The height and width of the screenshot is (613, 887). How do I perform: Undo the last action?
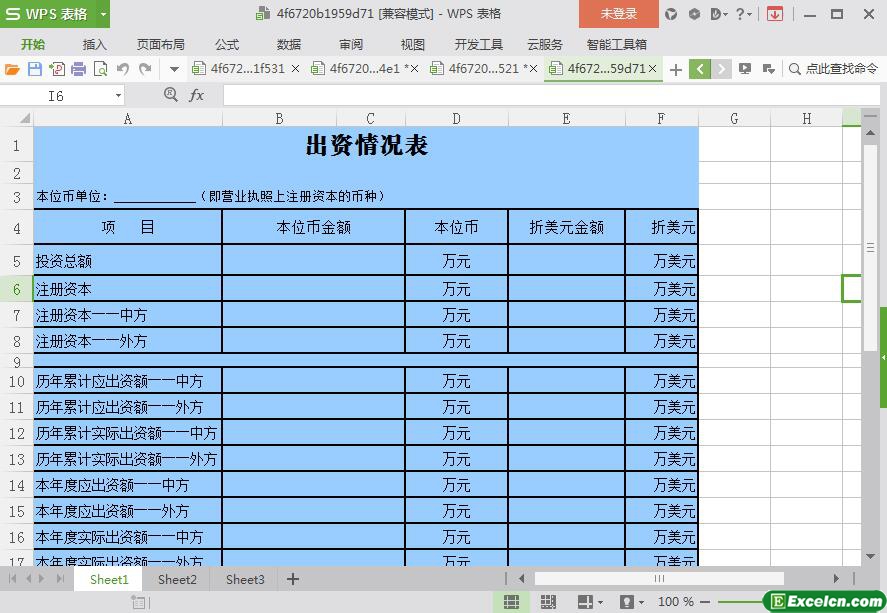(123, 69)
